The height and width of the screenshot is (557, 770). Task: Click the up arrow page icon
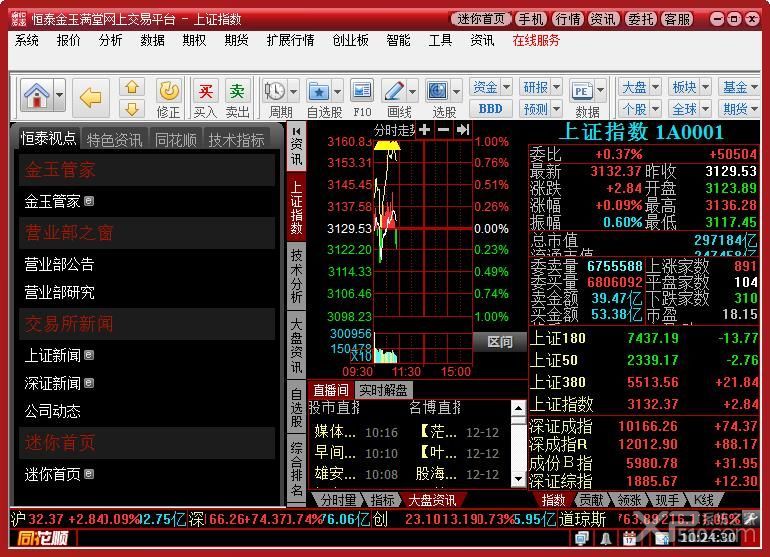coord(132,87)
